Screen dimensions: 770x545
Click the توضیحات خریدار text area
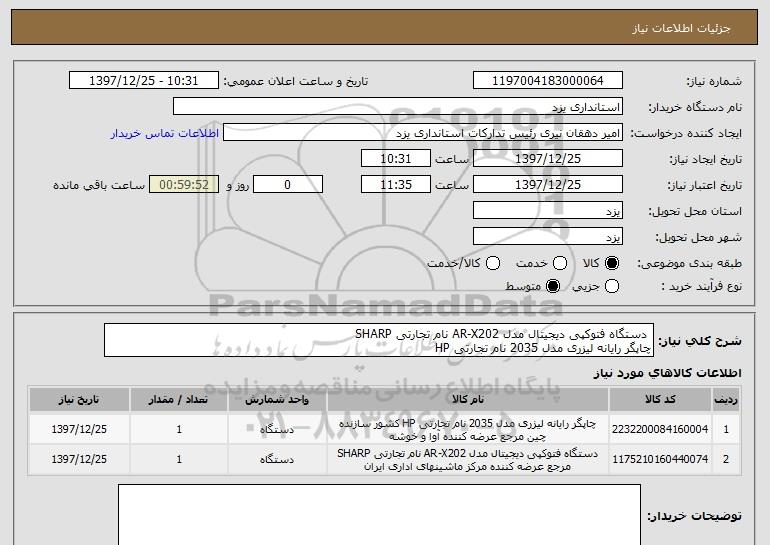point(379,515)
